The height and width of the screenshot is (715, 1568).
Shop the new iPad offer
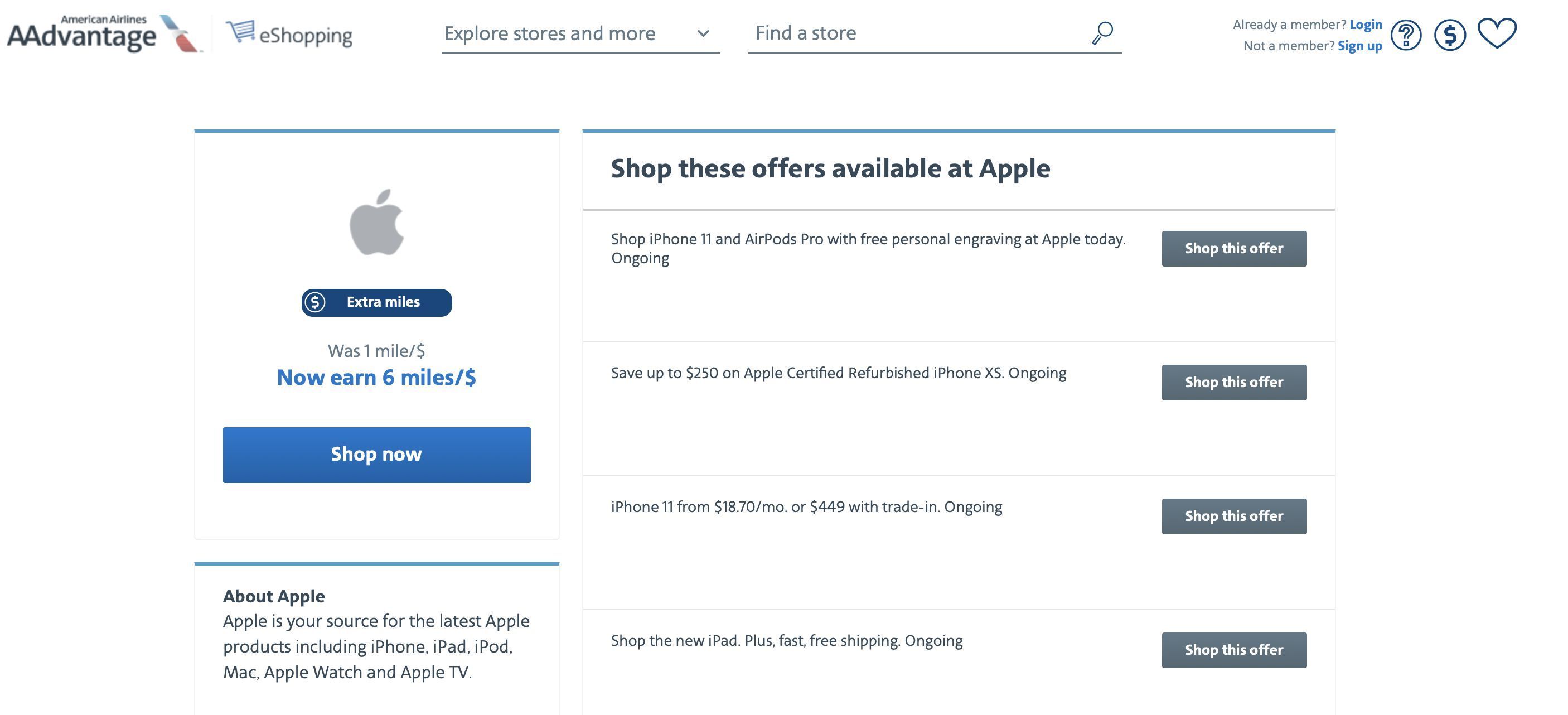(1234, 650)
